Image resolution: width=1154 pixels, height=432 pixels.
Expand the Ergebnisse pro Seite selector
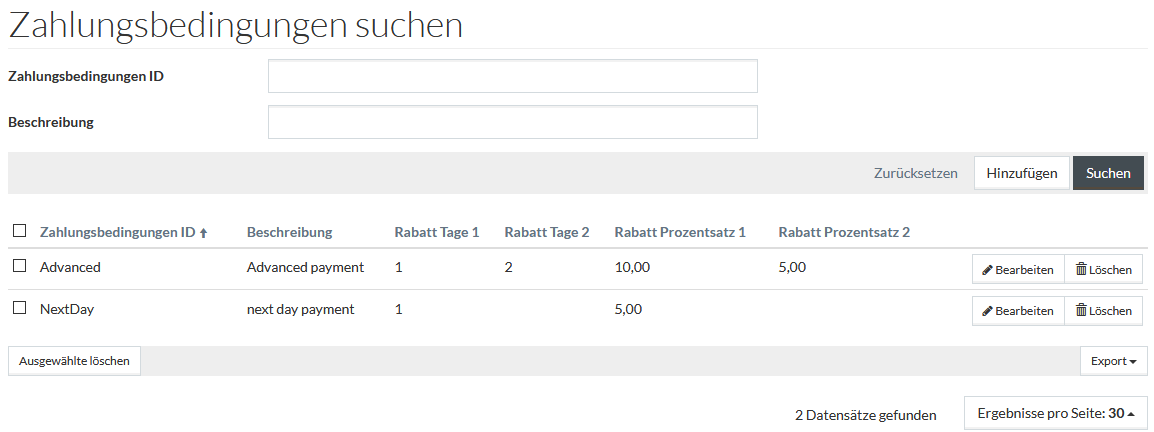click(x=1055, y=414)
